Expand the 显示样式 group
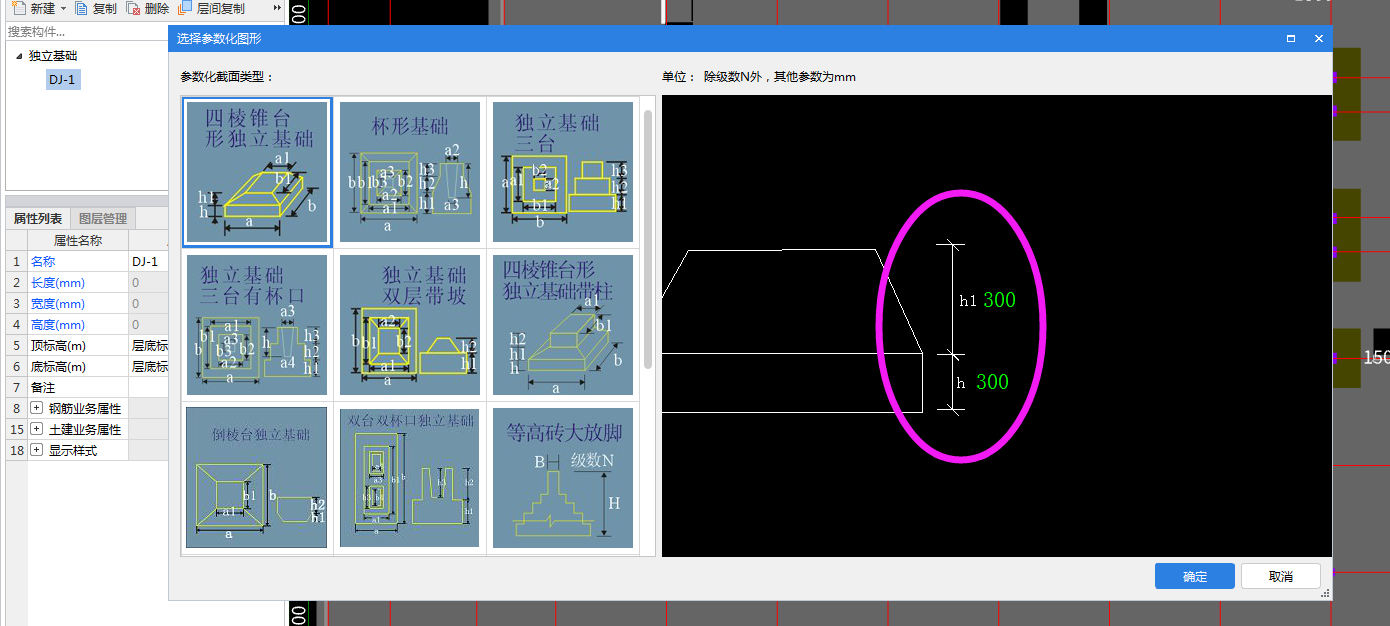1390x626 pixels. pos(37,450)
